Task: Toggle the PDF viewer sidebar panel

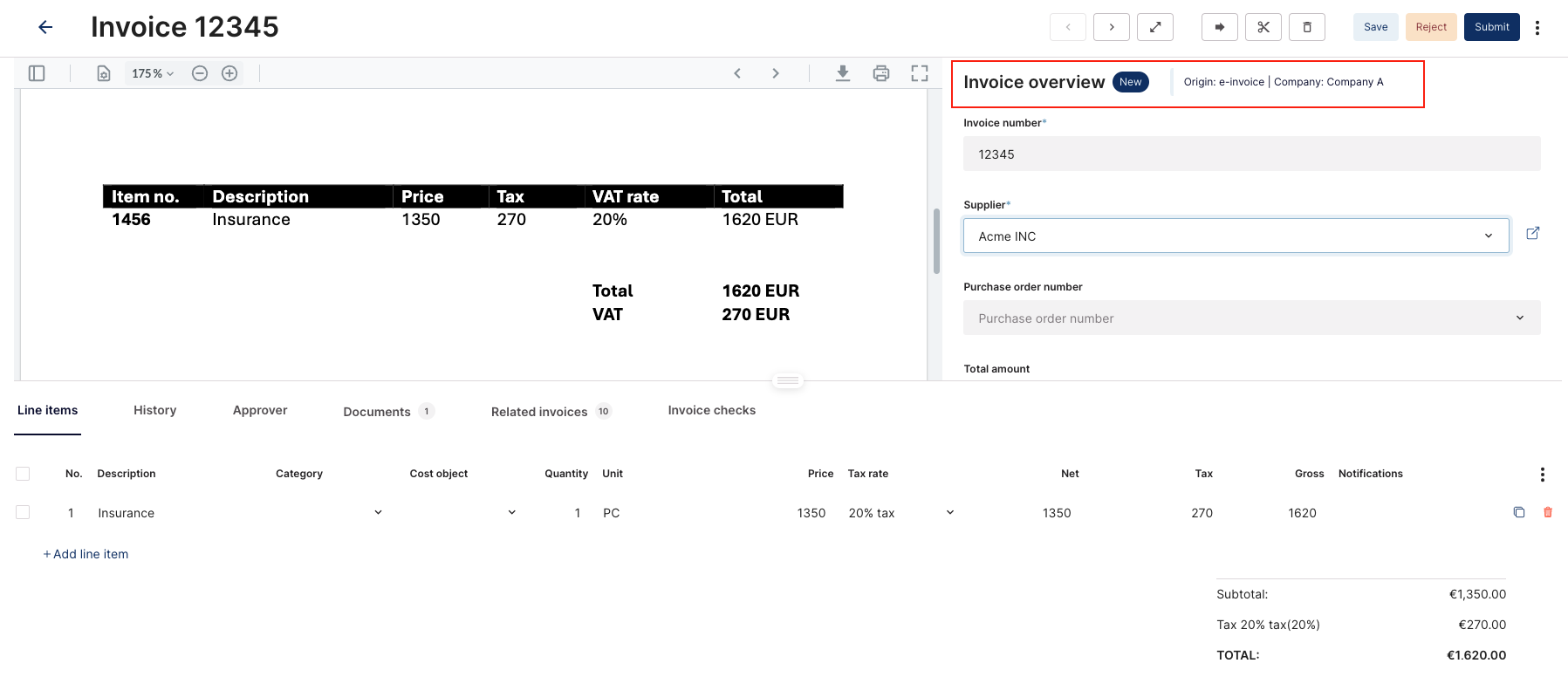Action: (x=37, y=73)
